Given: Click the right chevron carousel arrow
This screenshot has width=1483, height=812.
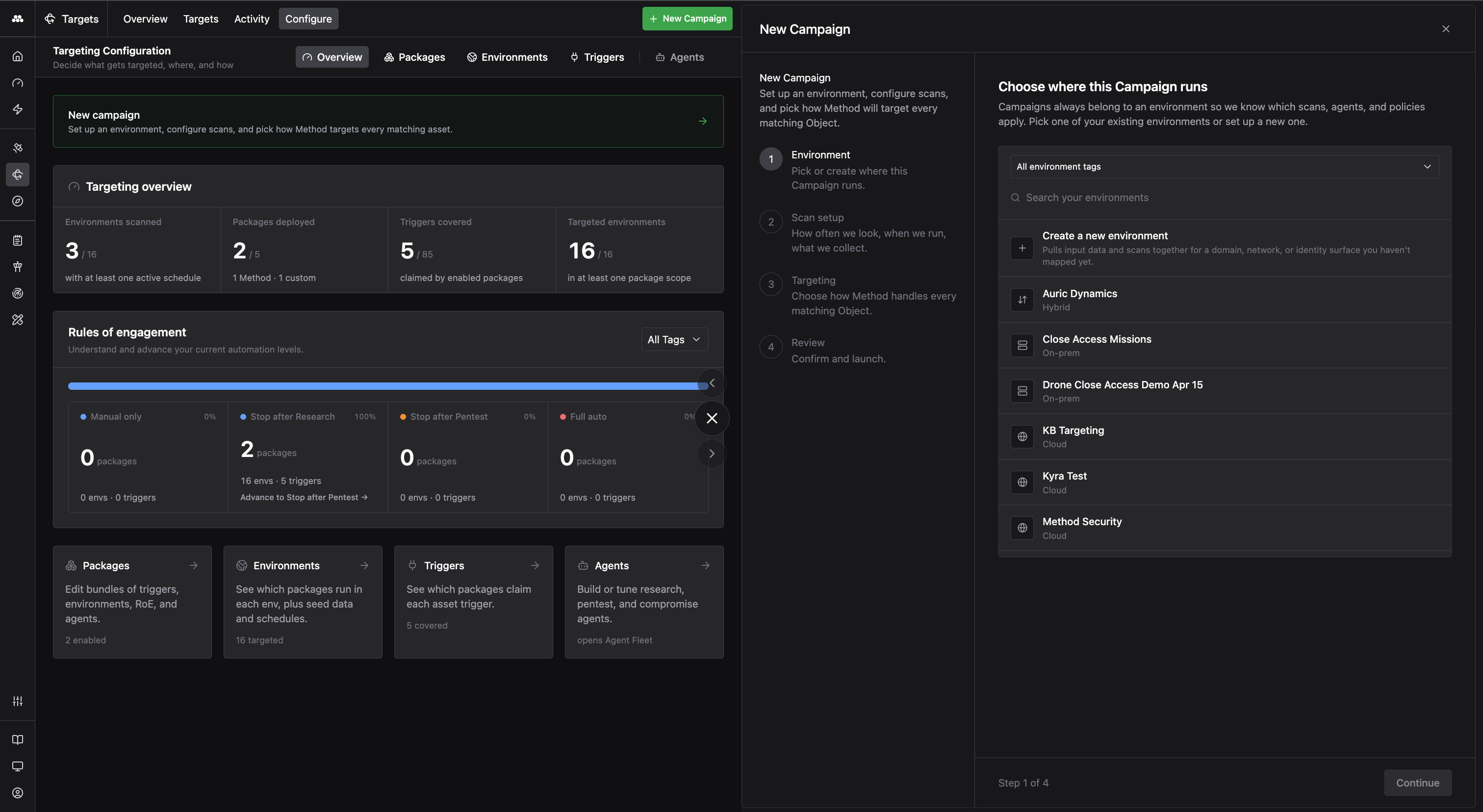Looking at the screenshot, I should point(712,454).
